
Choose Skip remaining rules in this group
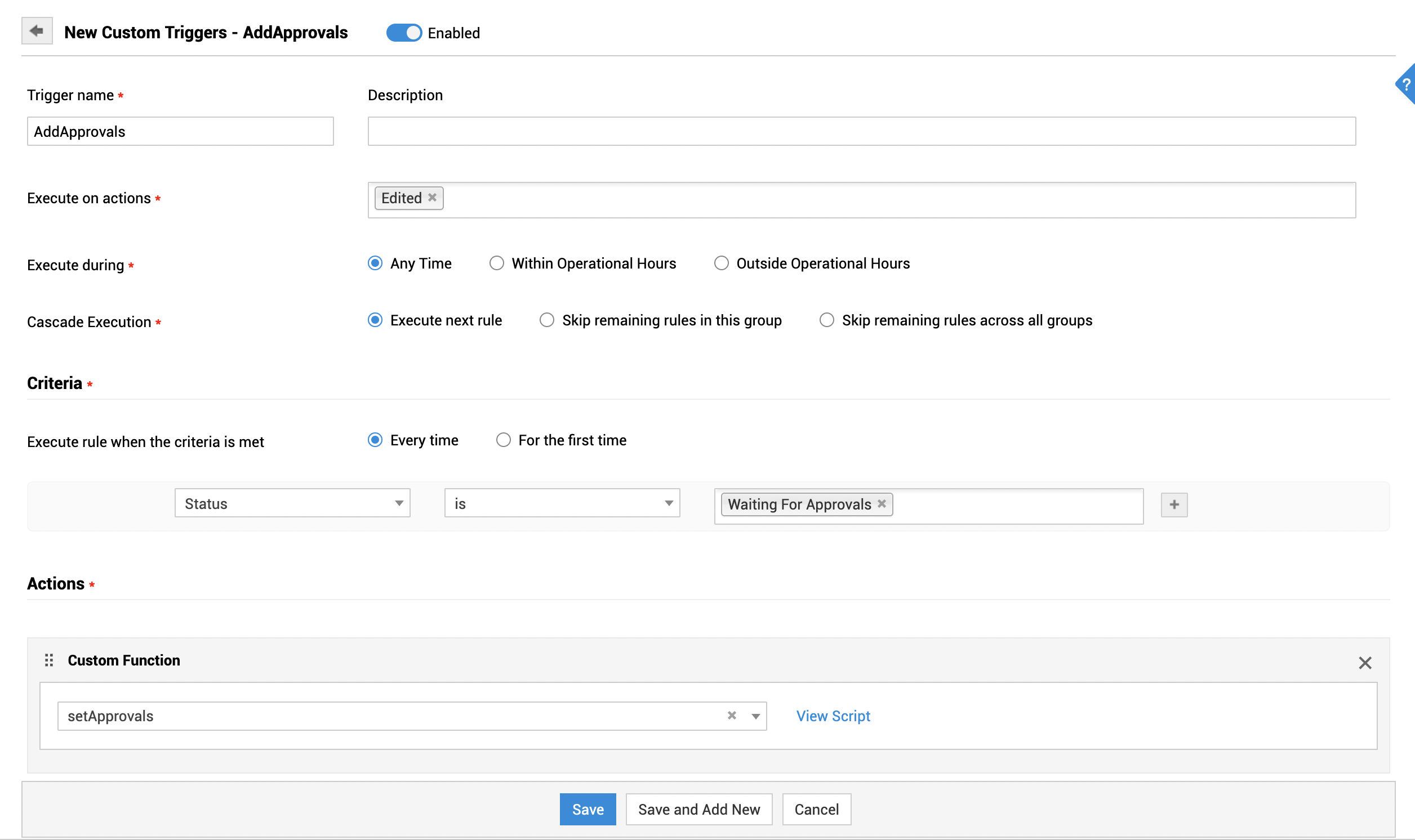[x=546, y=320]
